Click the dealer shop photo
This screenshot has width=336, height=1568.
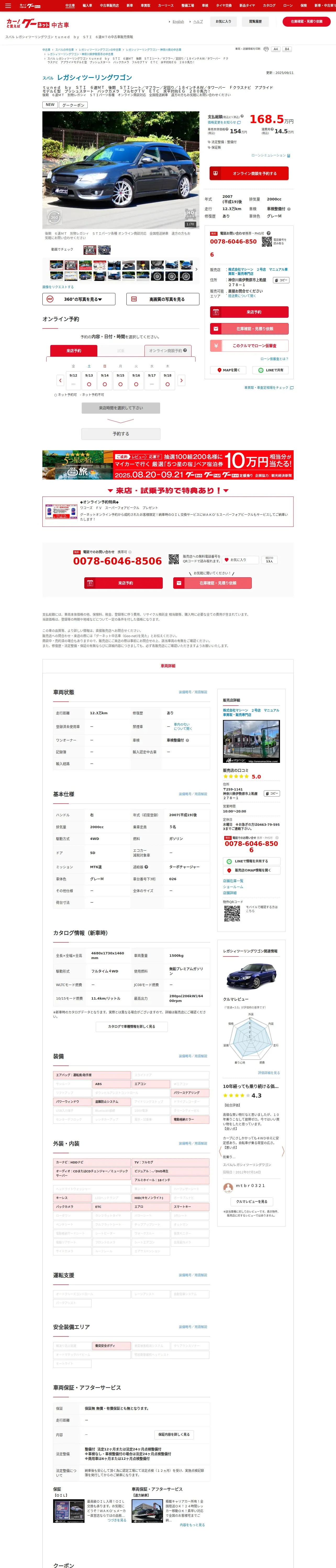pos(251,741)
